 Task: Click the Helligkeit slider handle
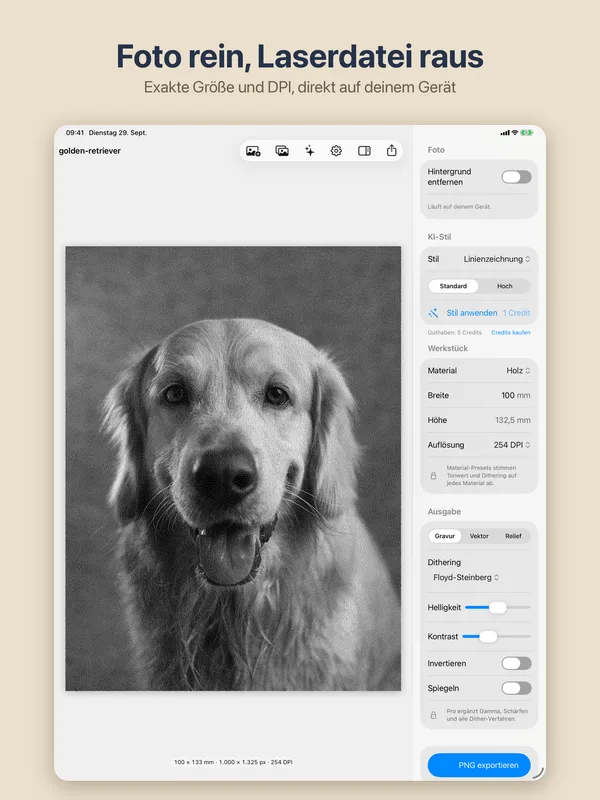tap(497, 608)
